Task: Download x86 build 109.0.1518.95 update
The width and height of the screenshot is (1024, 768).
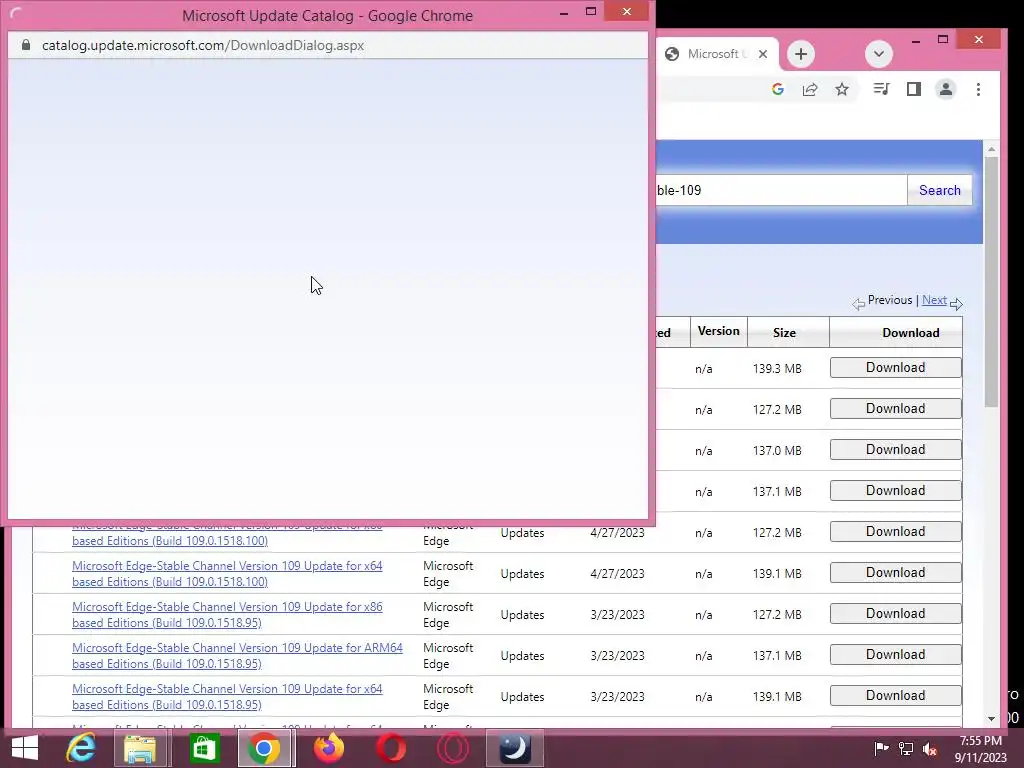Action: click(895, 614)
